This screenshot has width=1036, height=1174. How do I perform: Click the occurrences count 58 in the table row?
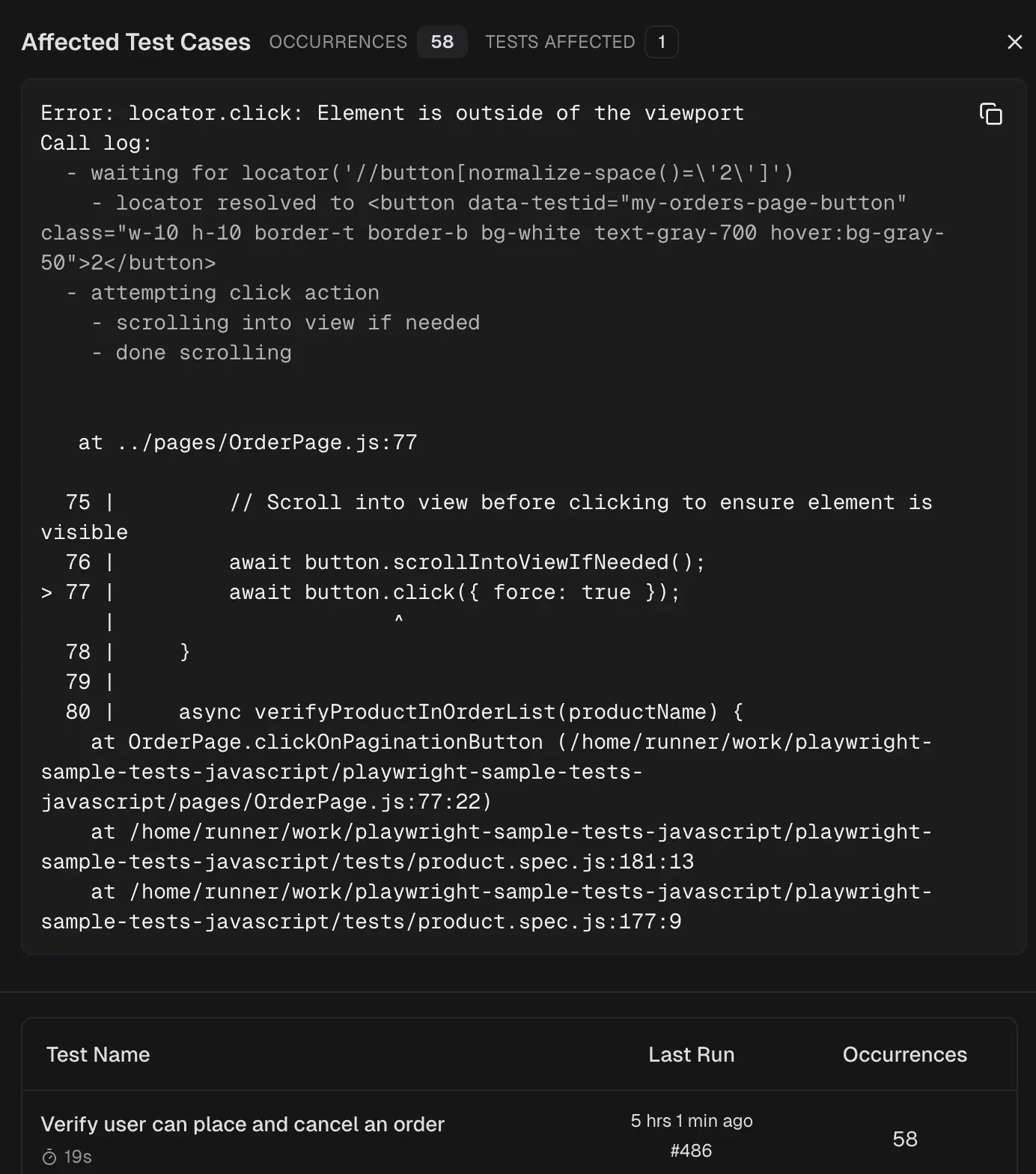point(904,1139)
